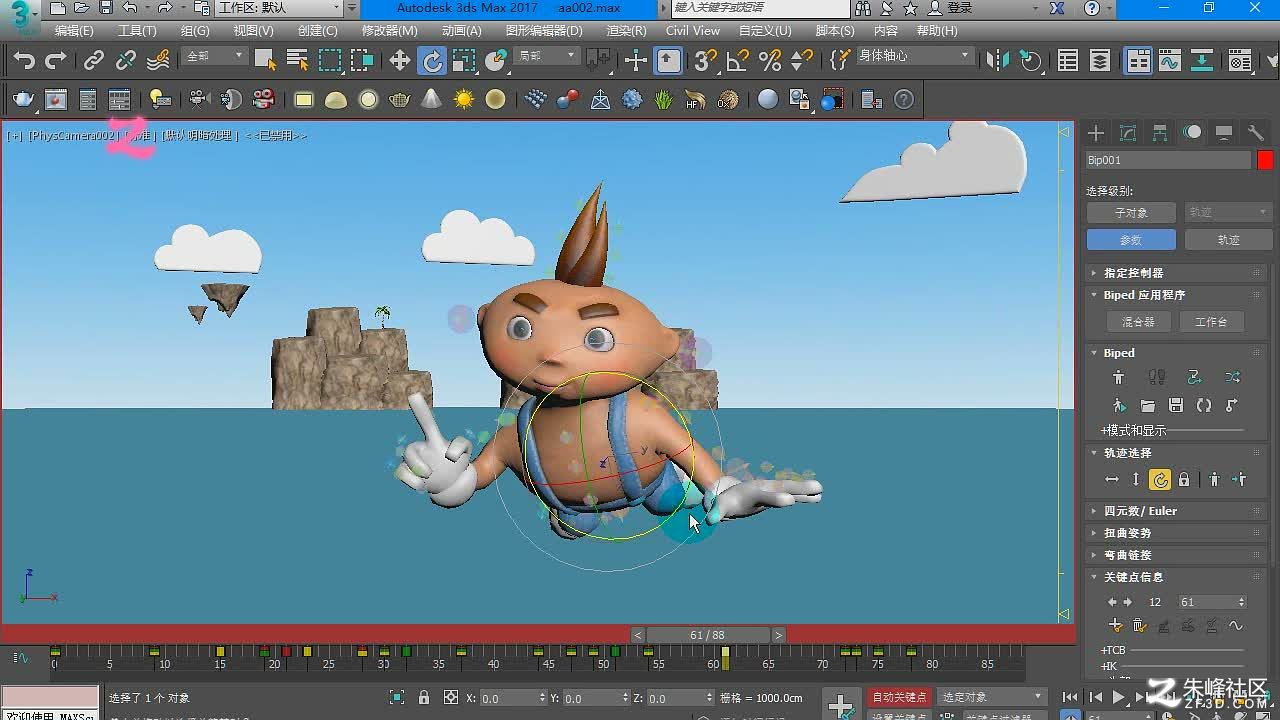Expand the 四元数 / Euler rollout
The height and width of the screenshot is (720, 1280).
point(1176,511)
